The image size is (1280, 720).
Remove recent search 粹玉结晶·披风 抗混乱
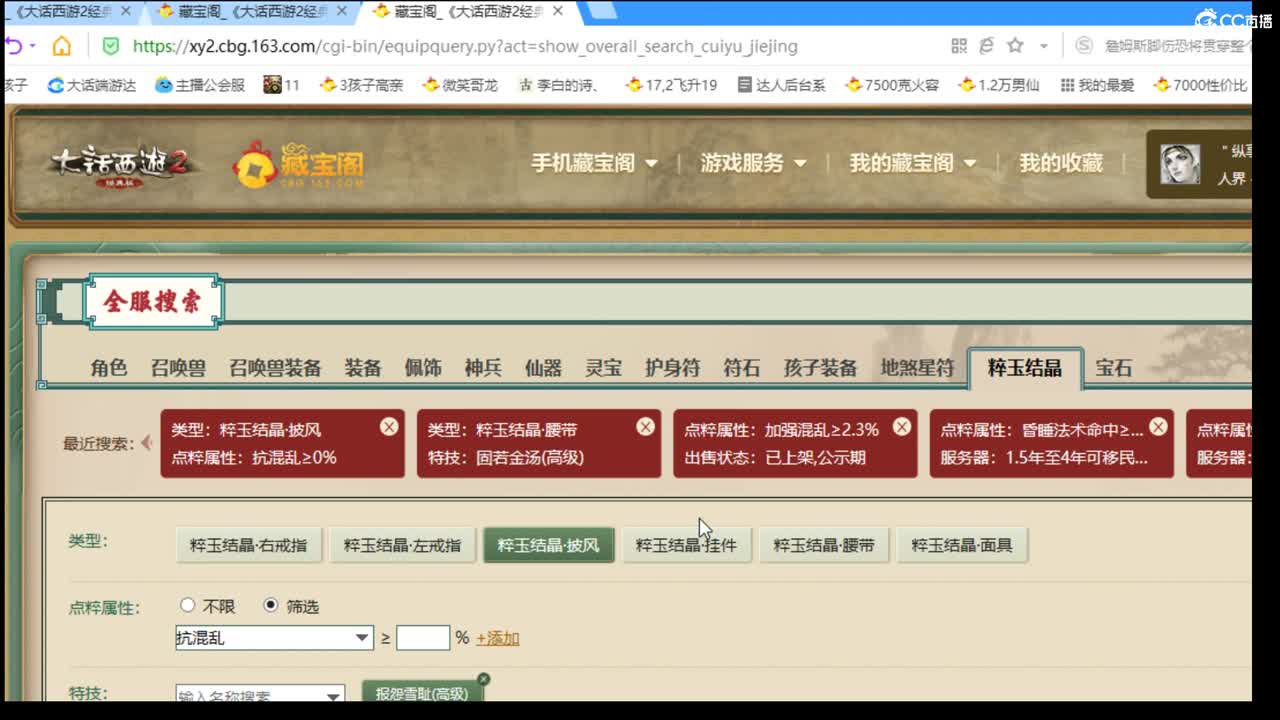(x=389, y=427)
